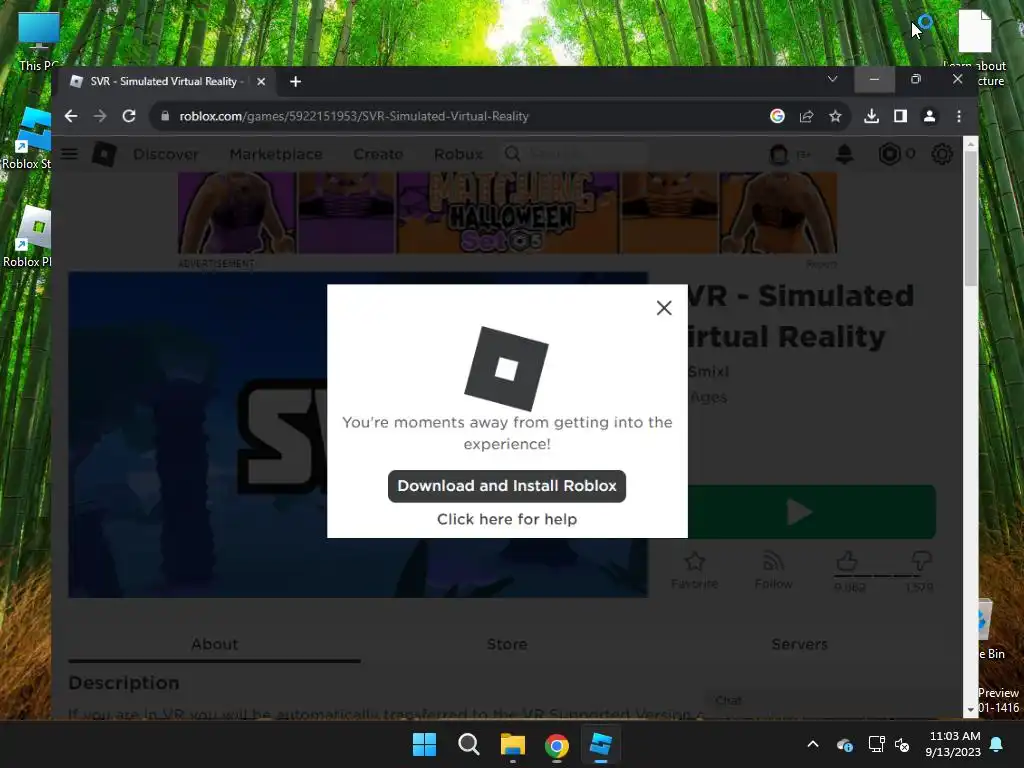Open the taskbar clock and date
Screen dimensions: 1024x768
[x=953, y=744]
